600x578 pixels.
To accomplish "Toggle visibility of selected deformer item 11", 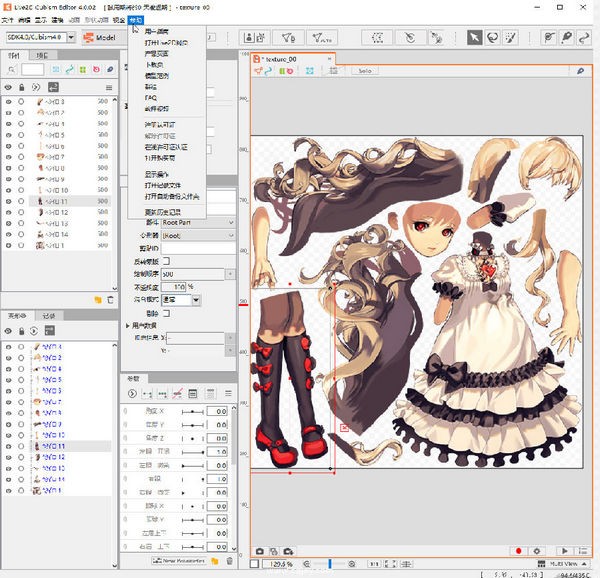I will (8, 446).
